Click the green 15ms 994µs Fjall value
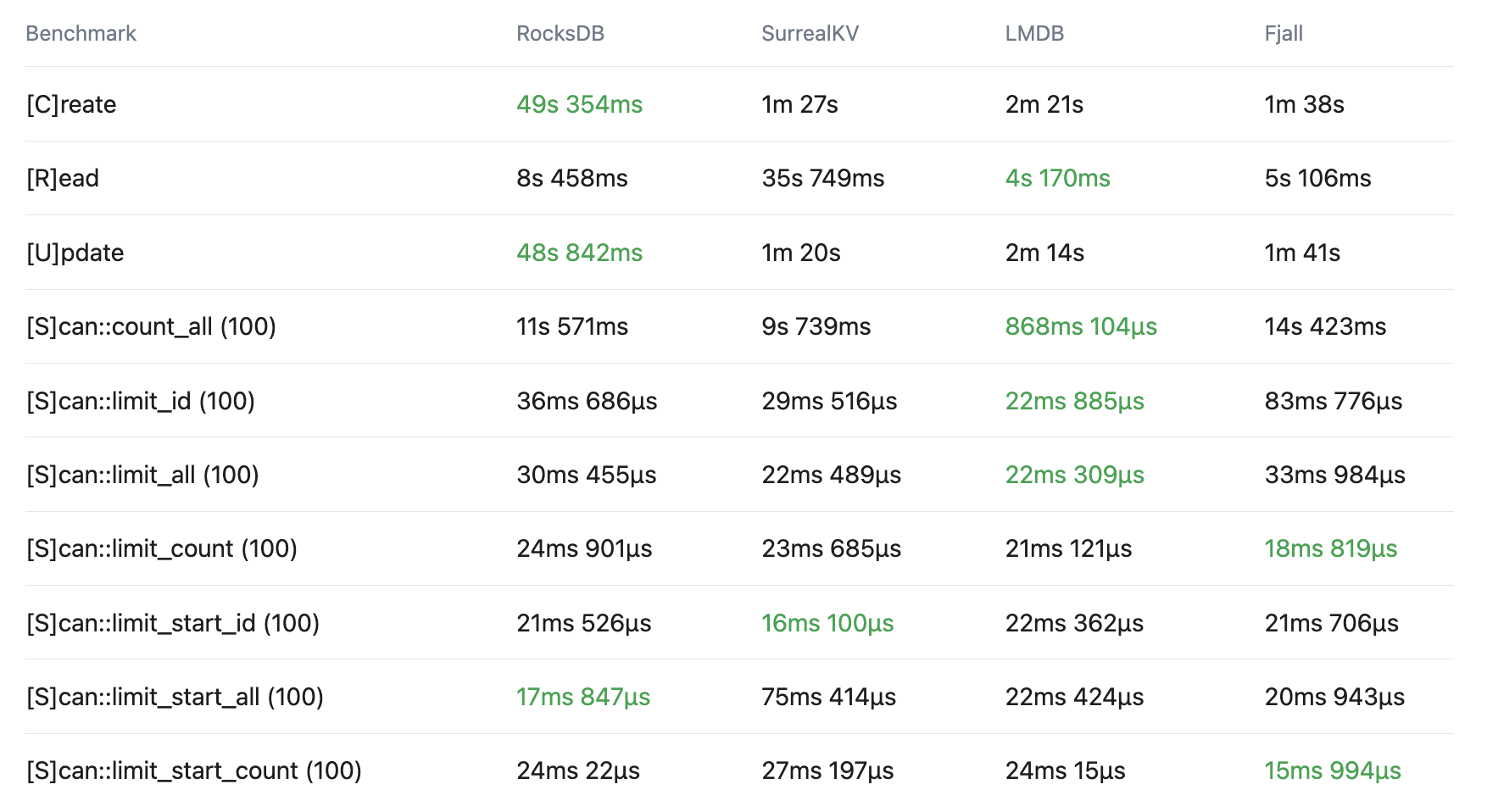 [x=1333, y=770]
